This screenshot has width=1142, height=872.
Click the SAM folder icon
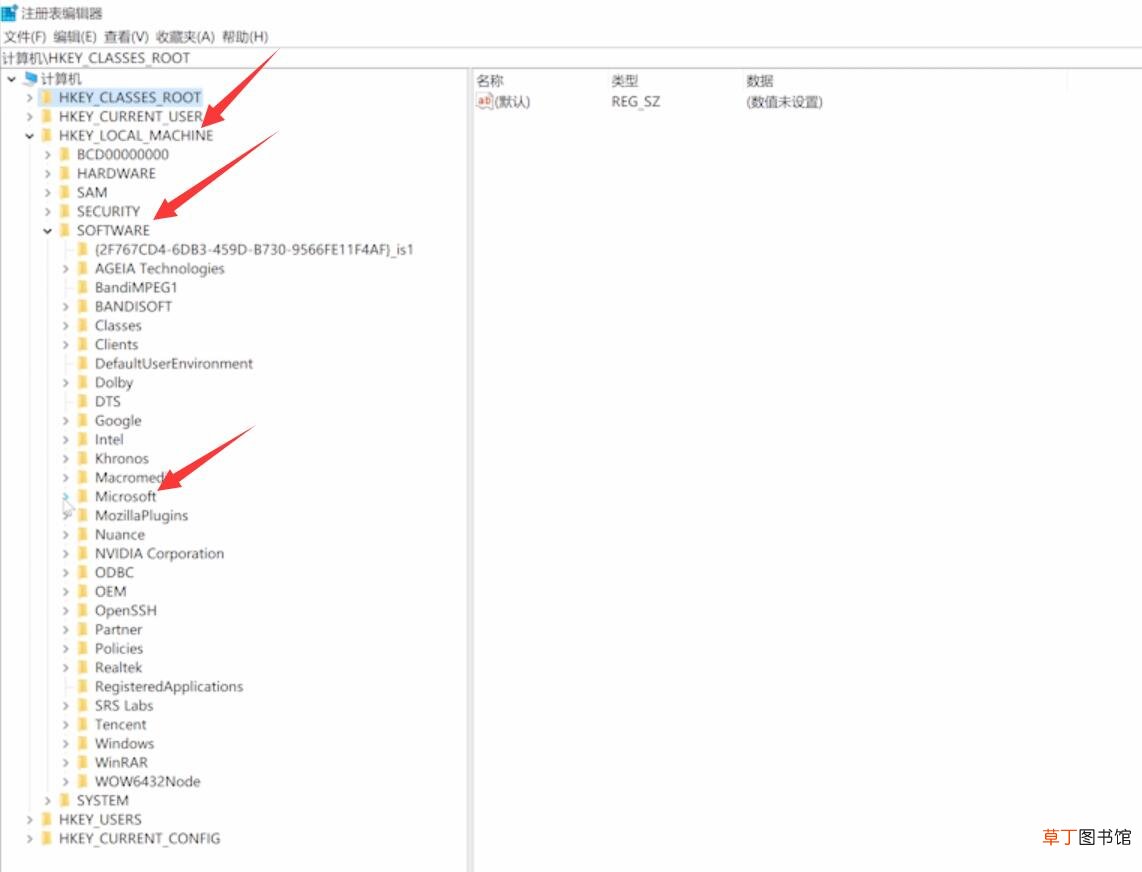click(65, 192)
